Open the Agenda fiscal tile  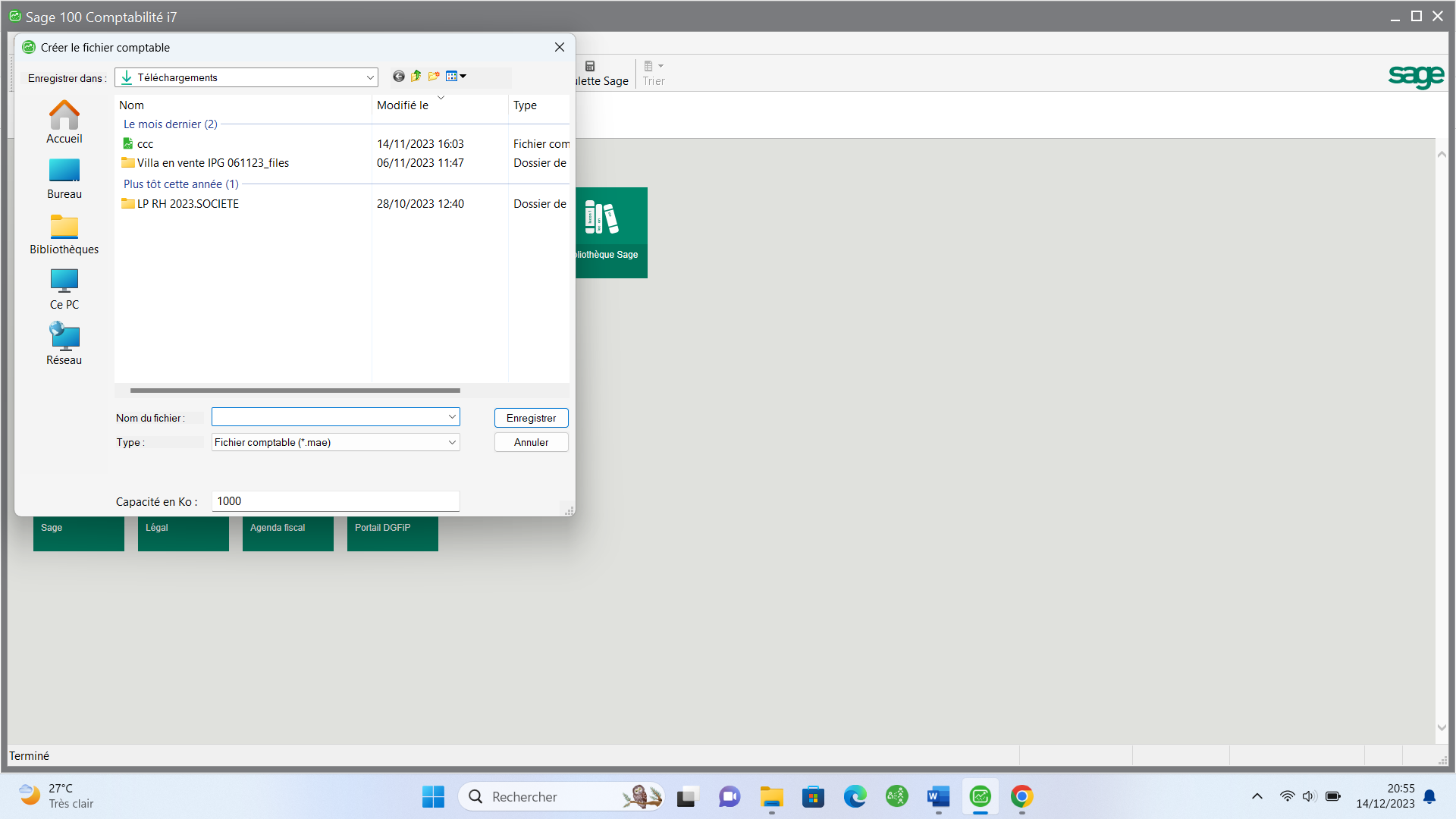pyautogui.click(x=288, y=534)
